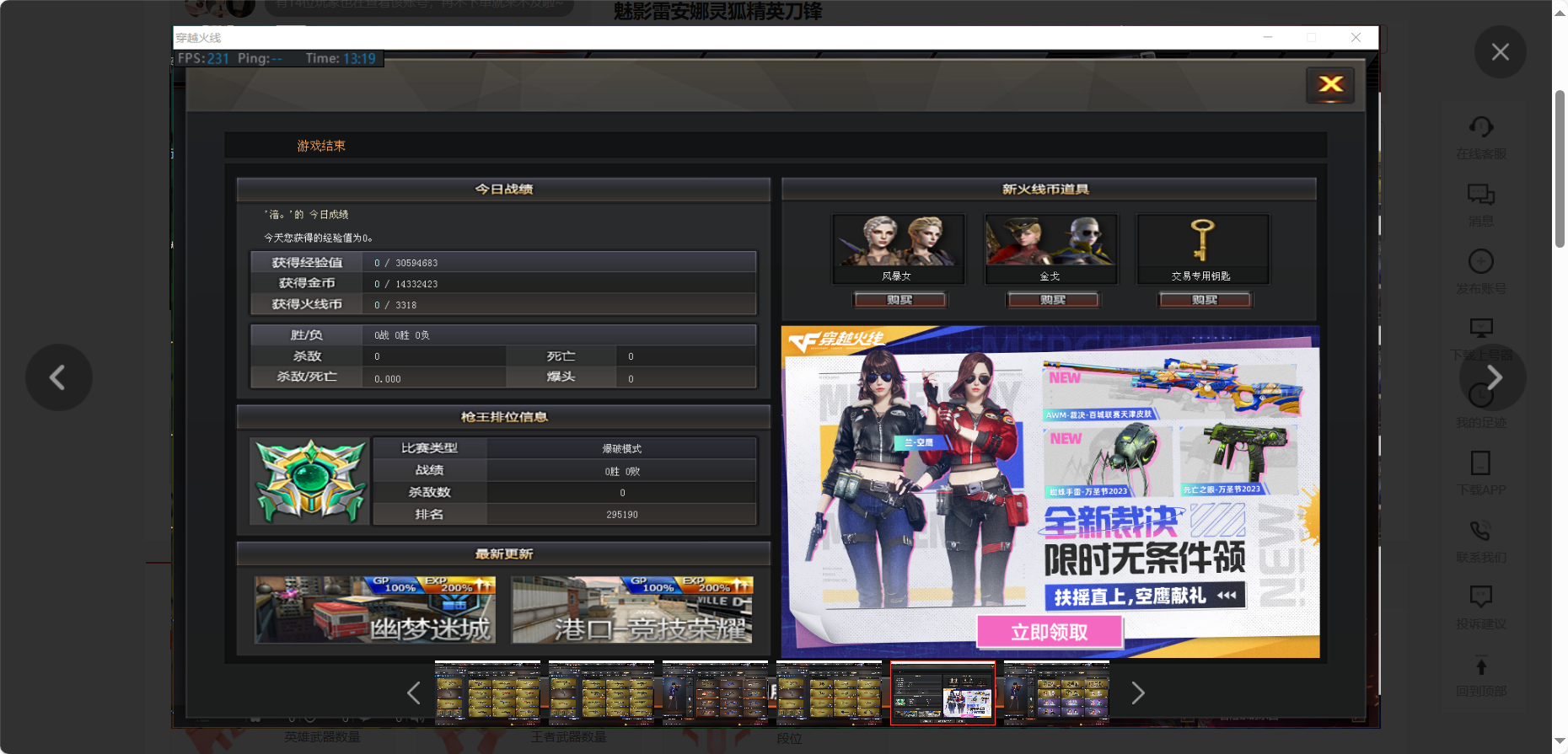Viewport: 1568px width, 754px height.
Task: Go to the next image with the right arrow
Action: (1493, 377)
